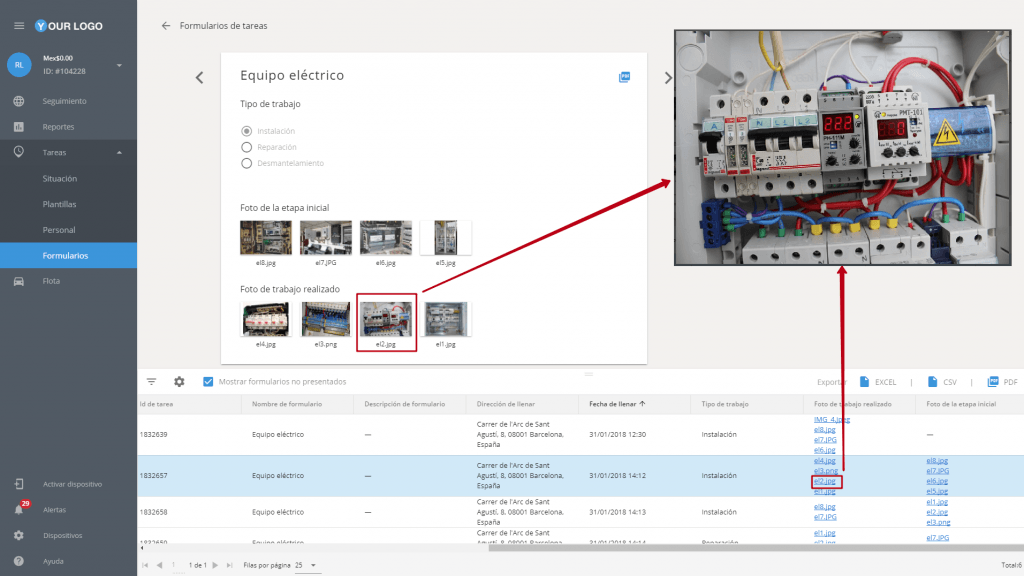Open the table settings gear
Image resolution: width=1024 pixels, height=576 pixels.
179,381
